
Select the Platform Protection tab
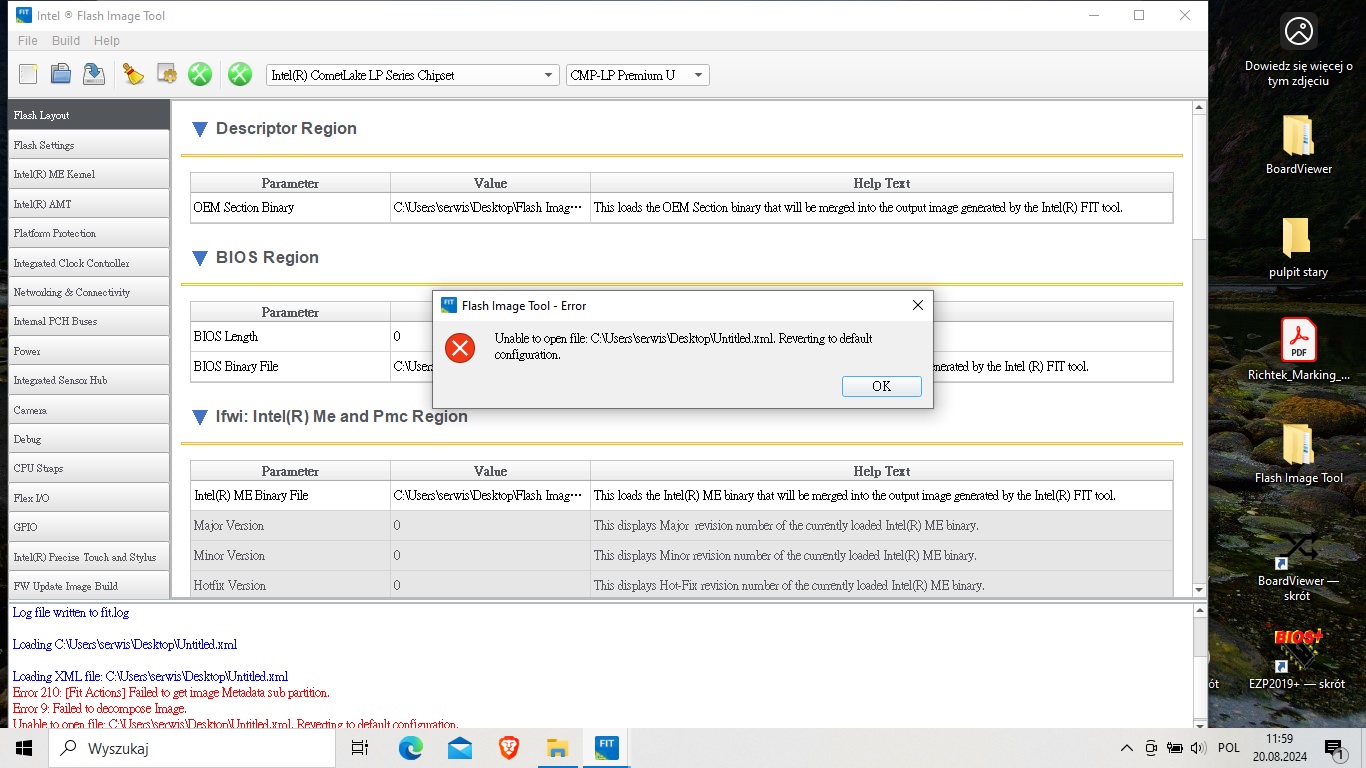pyautogui.click(x=89, y=233)
